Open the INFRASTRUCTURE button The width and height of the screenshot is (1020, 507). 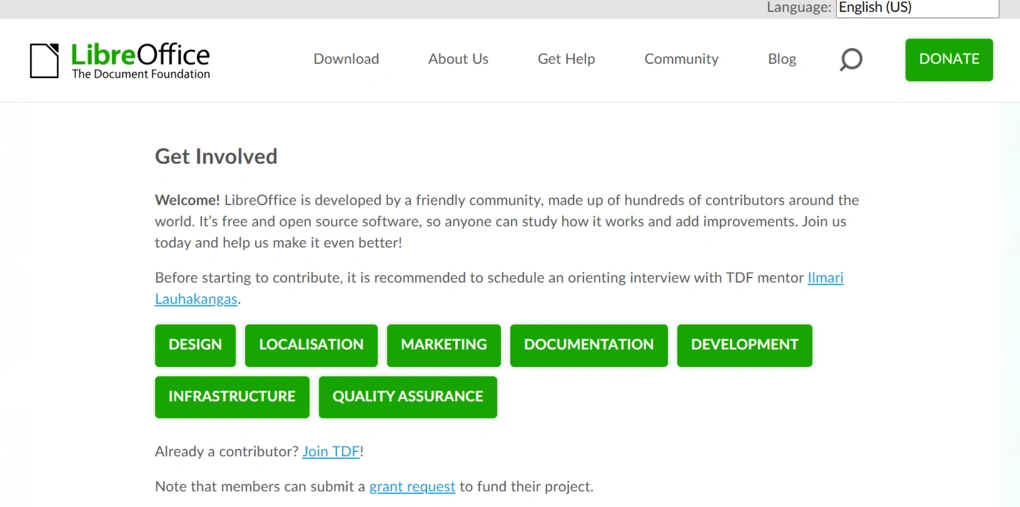coord(232,396)
